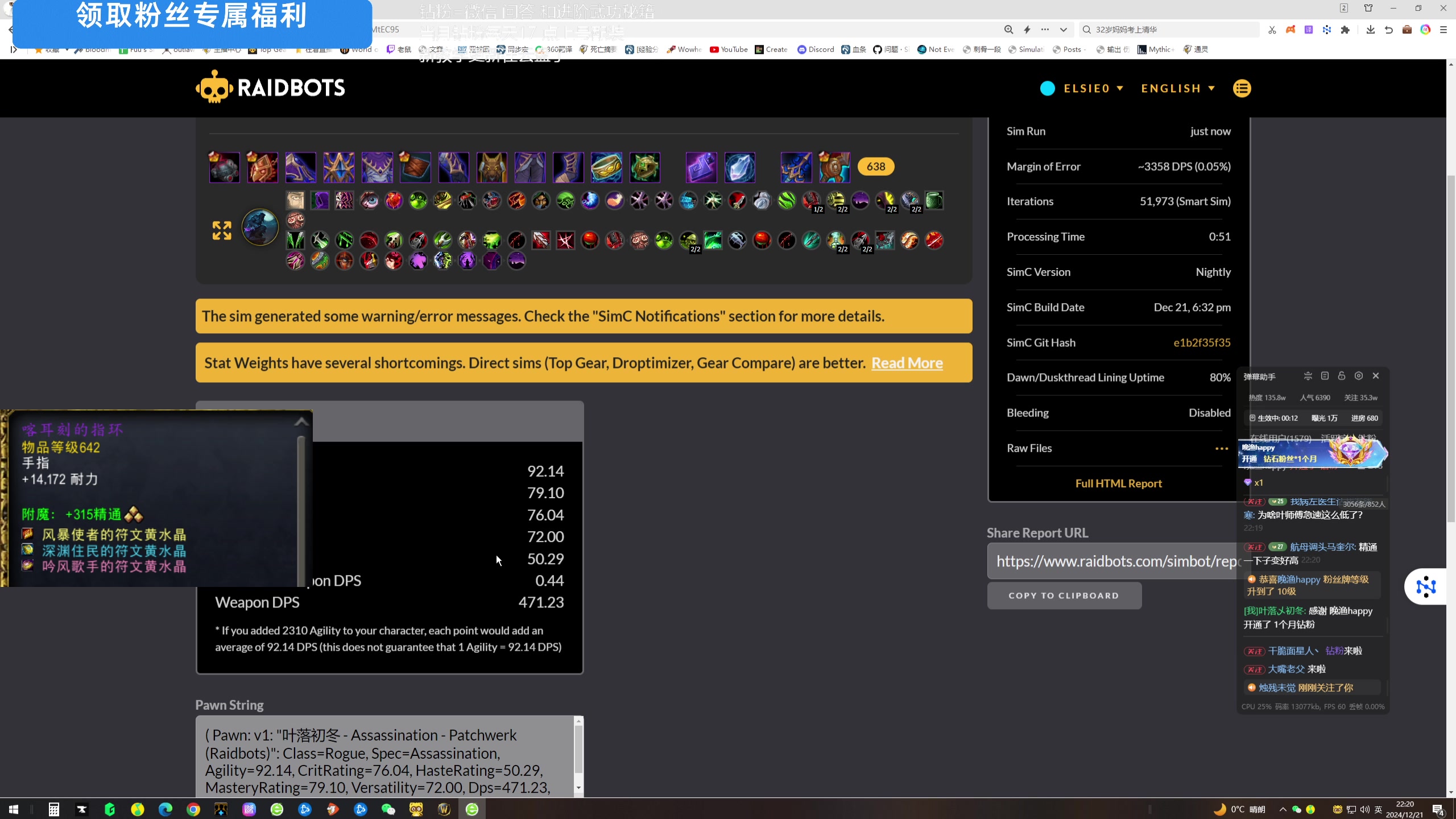Open the address bar three-dot menu
Viewport: 1456px width, 819px height.
(x=1045, y=30)
